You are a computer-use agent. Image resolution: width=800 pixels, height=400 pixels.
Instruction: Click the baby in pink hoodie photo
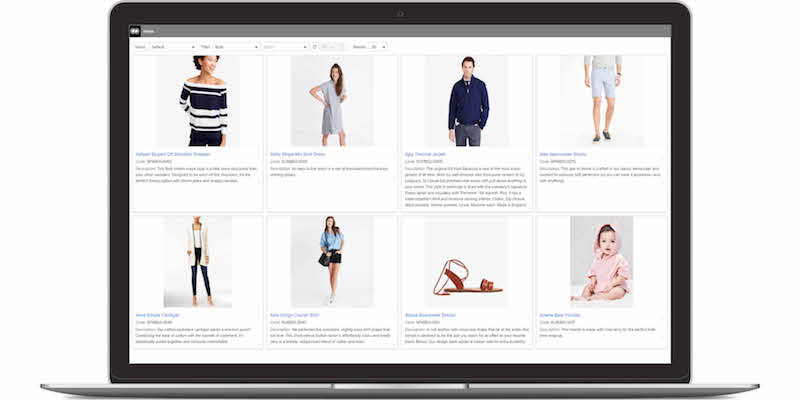pos(601,262)
